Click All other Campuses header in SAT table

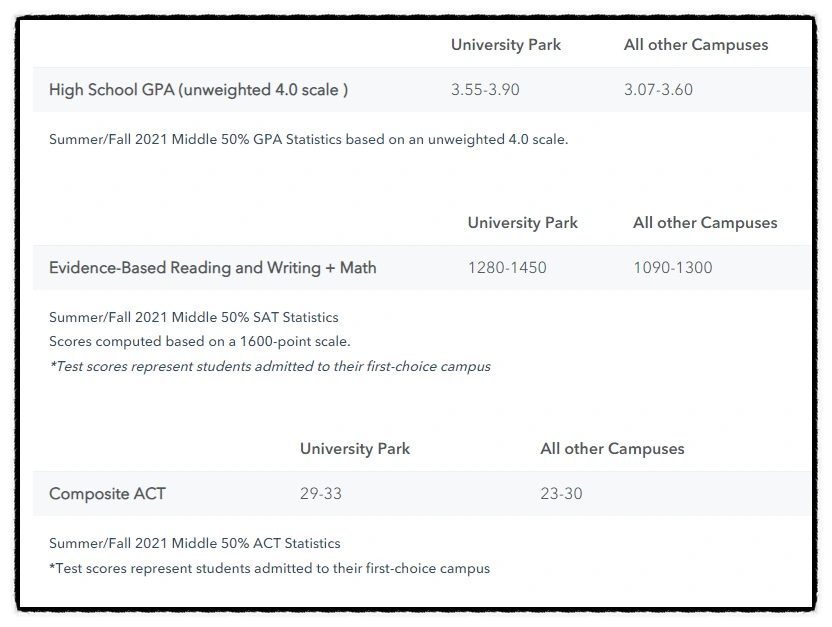pyautogui.click(x=704, y=222)
